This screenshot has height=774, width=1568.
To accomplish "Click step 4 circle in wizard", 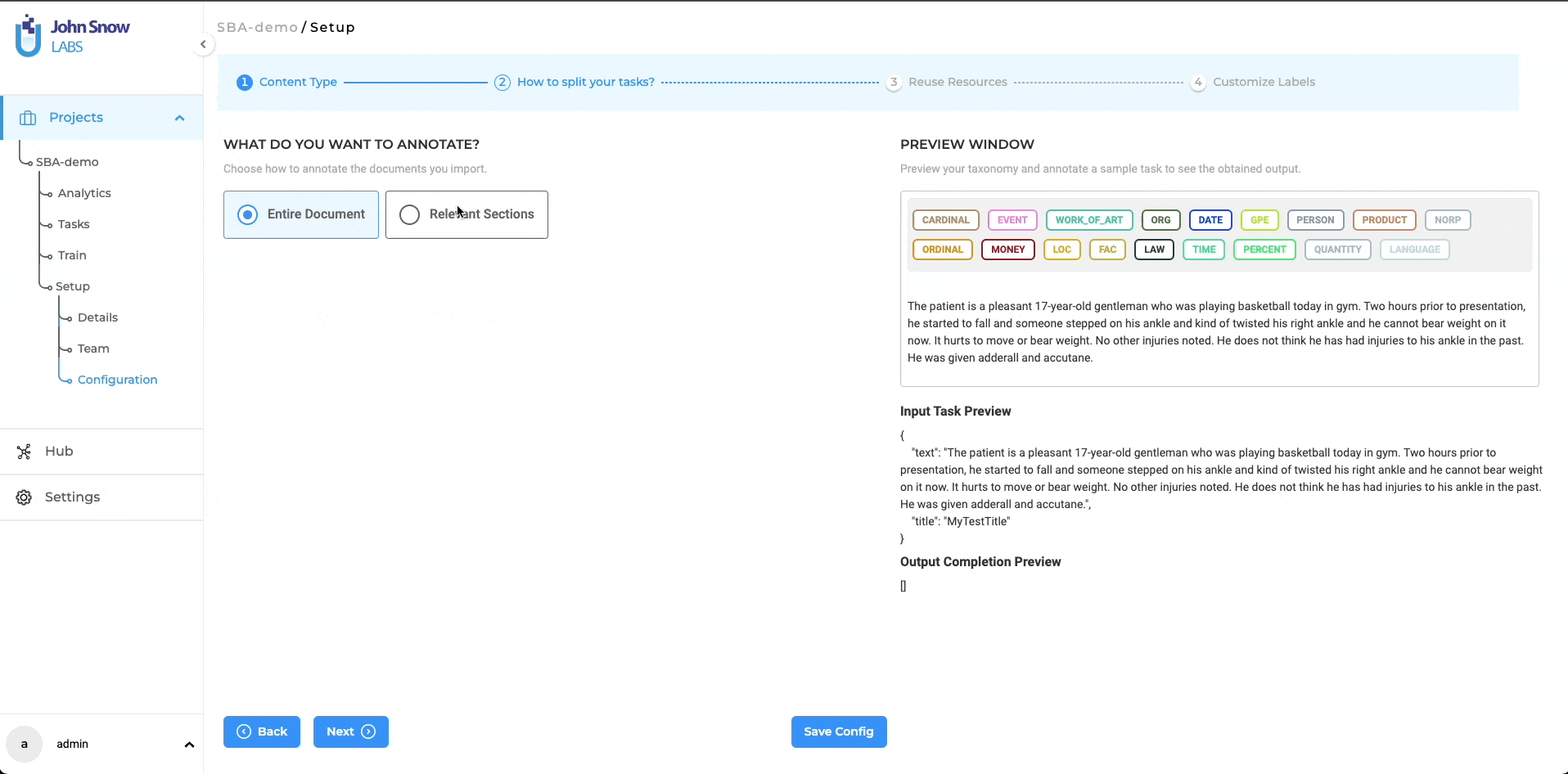I will tap(1198, 83).
